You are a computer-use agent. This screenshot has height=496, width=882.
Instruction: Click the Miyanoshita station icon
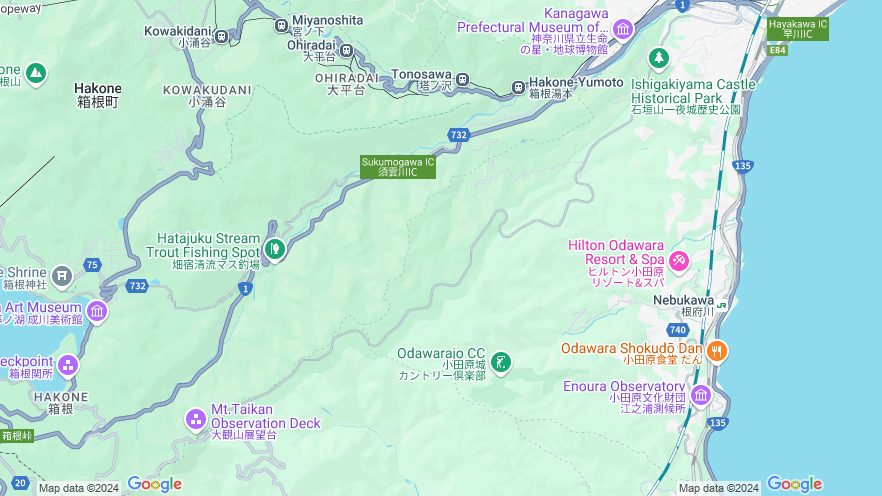coord(282,25)
